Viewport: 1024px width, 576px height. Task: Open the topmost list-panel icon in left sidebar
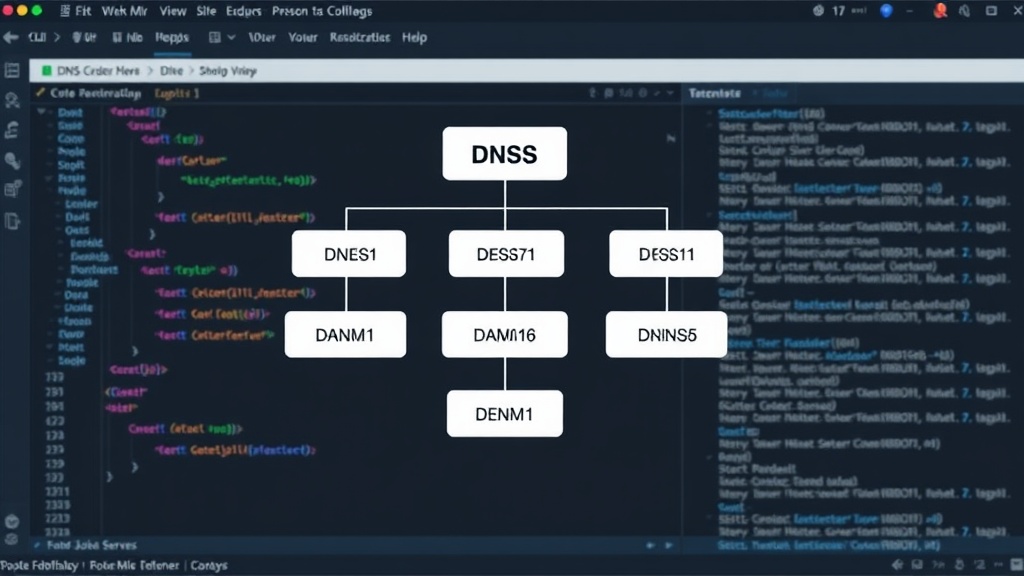12,71
